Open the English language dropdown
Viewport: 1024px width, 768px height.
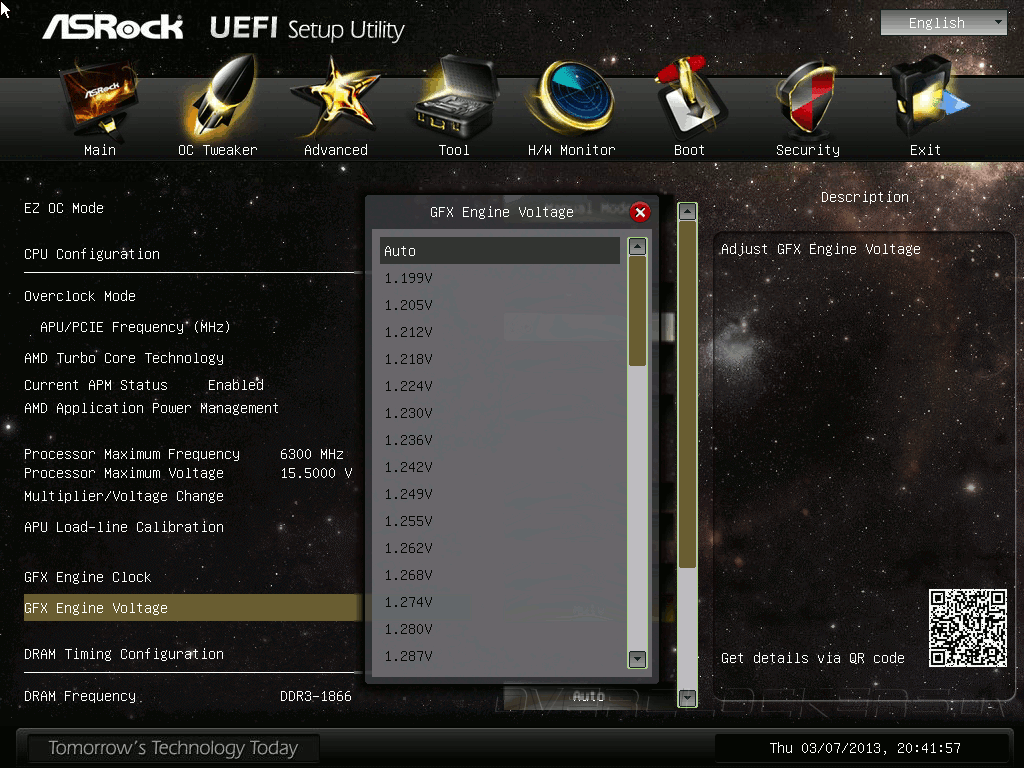943,23
